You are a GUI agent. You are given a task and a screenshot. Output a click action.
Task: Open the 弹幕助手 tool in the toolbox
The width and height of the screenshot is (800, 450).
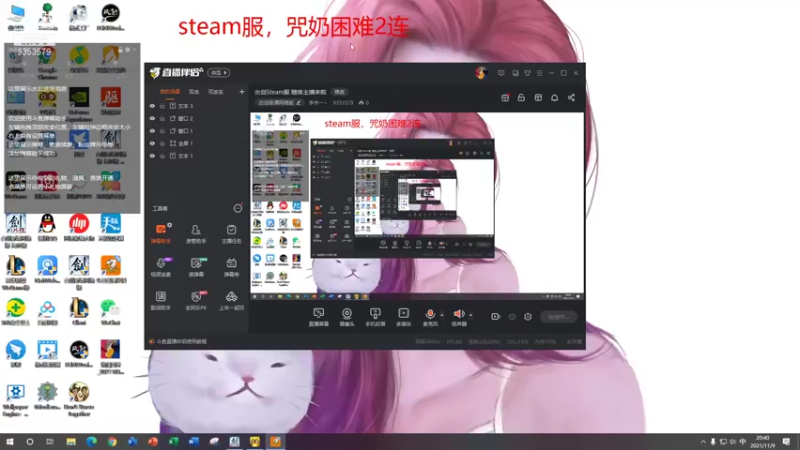point(161,233)
